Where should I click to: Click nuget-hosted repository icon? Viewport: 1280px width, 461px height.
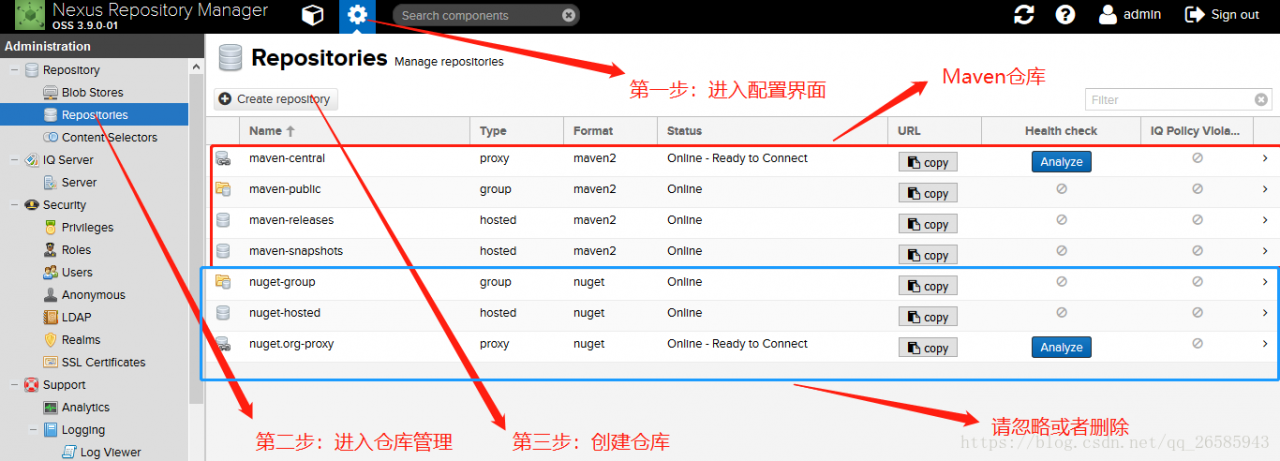pos(223,313)
